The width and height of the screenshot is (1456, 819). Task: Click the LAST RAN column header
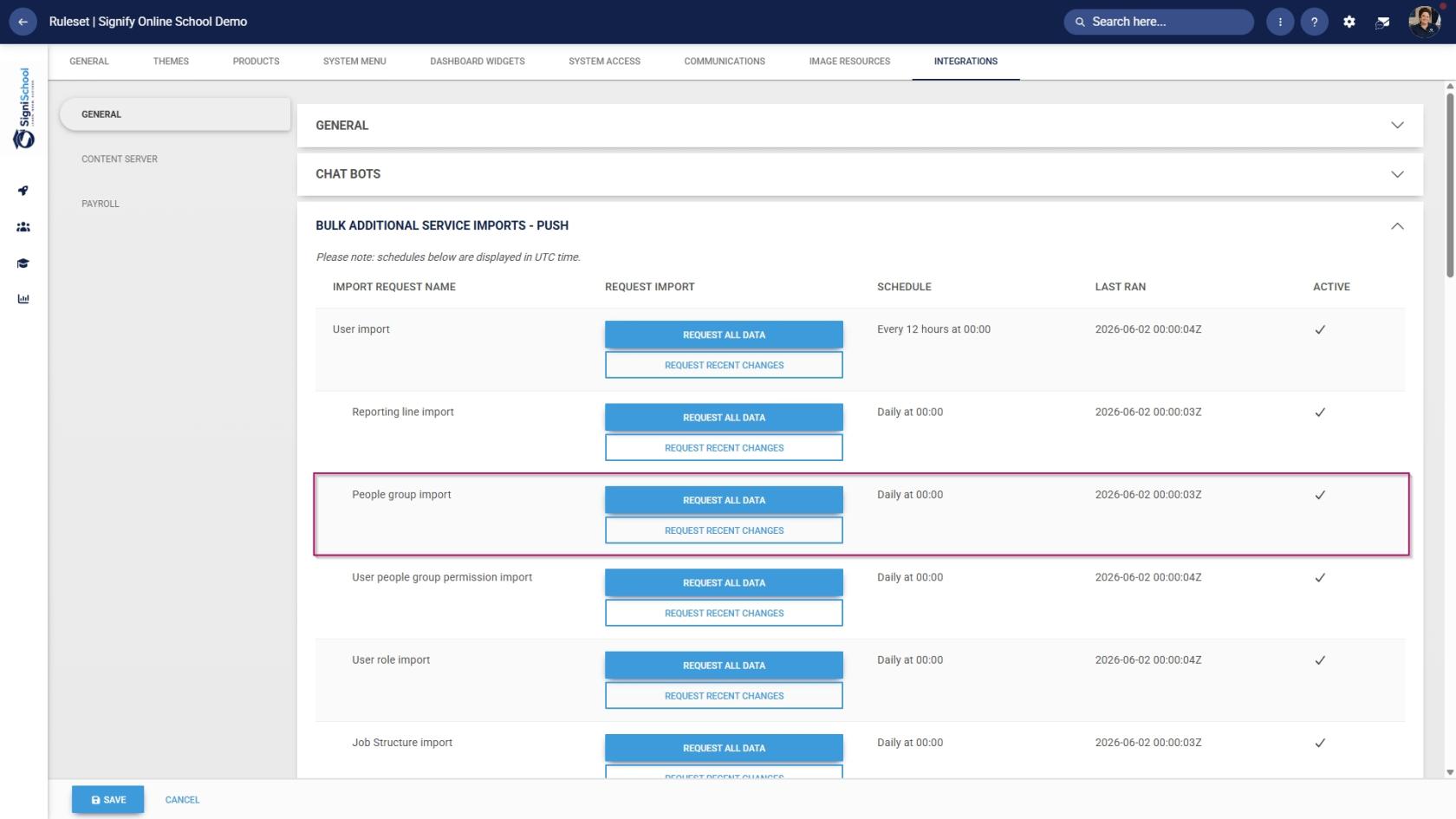tap(1120, 287)
